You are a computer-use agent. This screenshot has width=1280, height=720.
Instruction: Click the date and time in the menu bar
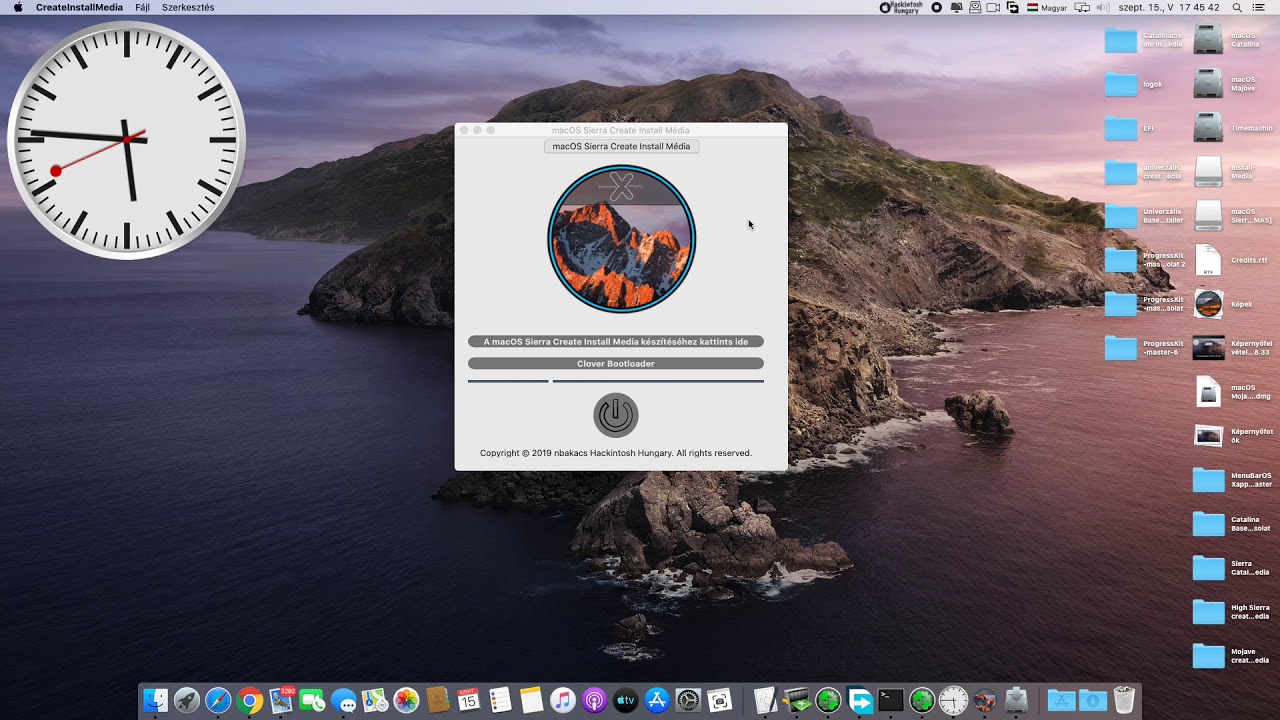pyautogui.click(x=1169, y=7)
